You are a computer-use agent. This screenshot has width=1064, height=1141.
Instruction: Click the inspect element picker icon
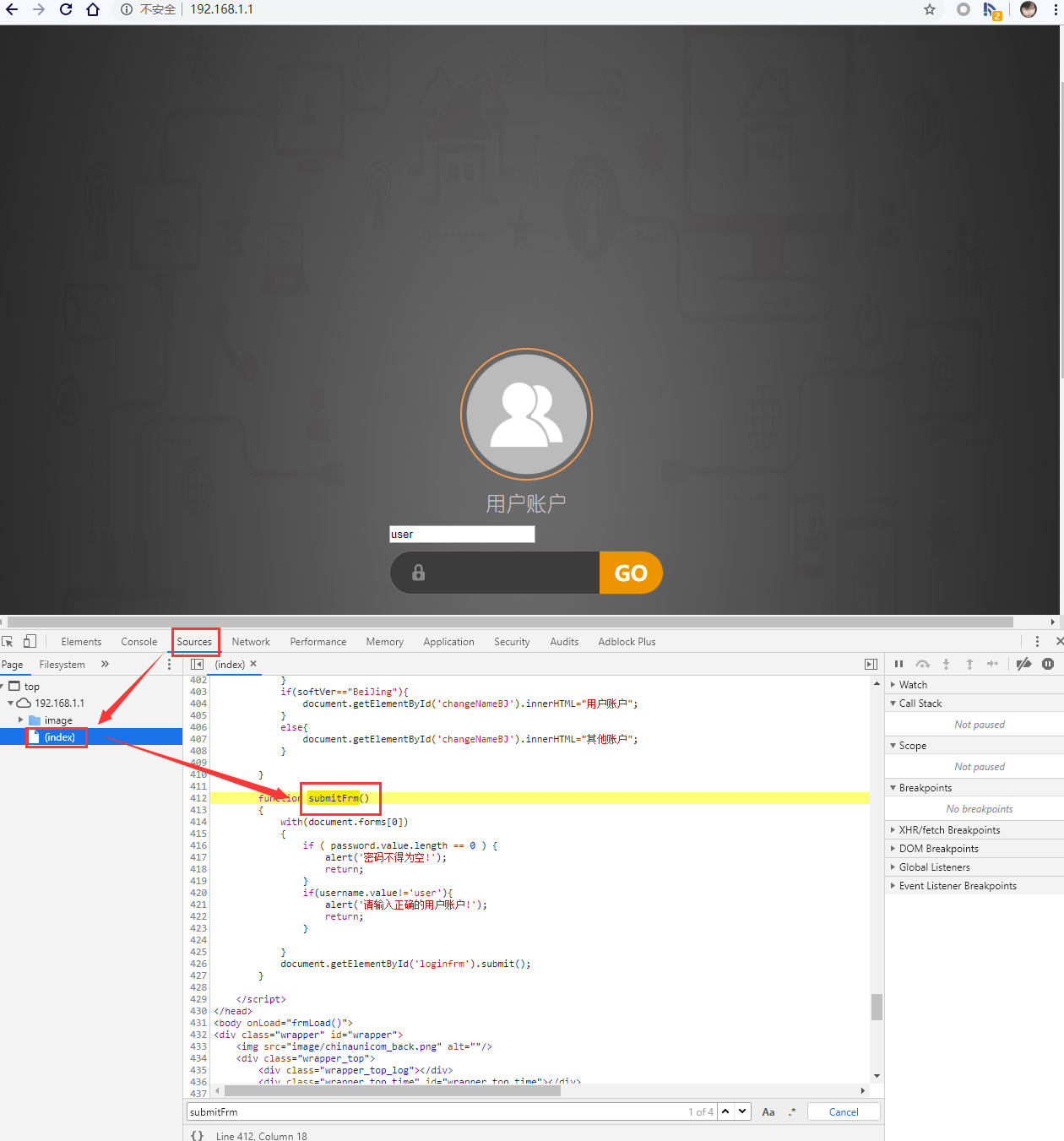point(8,642)
